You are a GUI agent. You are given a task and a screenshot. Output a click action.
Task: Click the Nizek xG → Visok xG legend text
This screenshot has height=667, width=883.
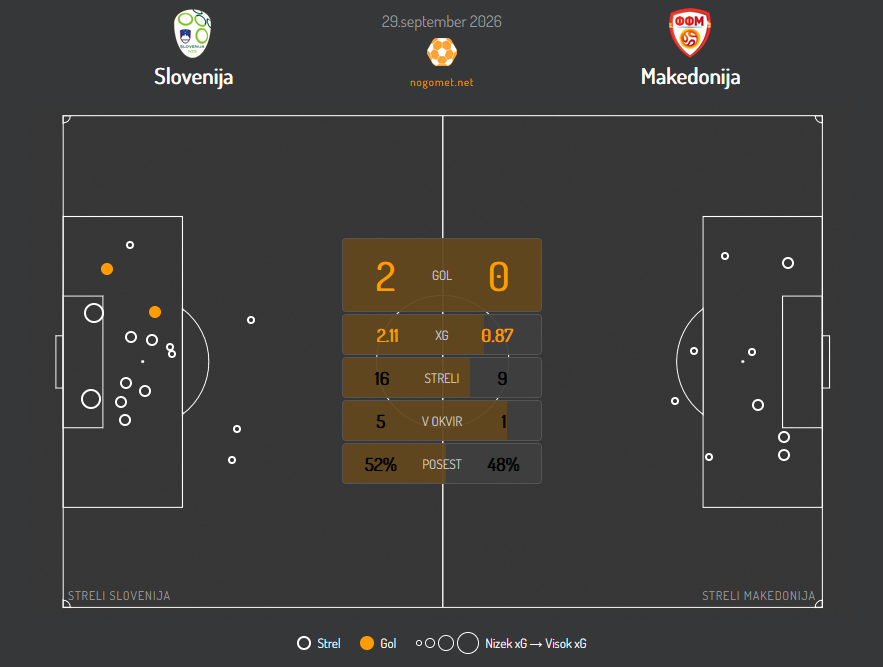[x=536, y=643]
